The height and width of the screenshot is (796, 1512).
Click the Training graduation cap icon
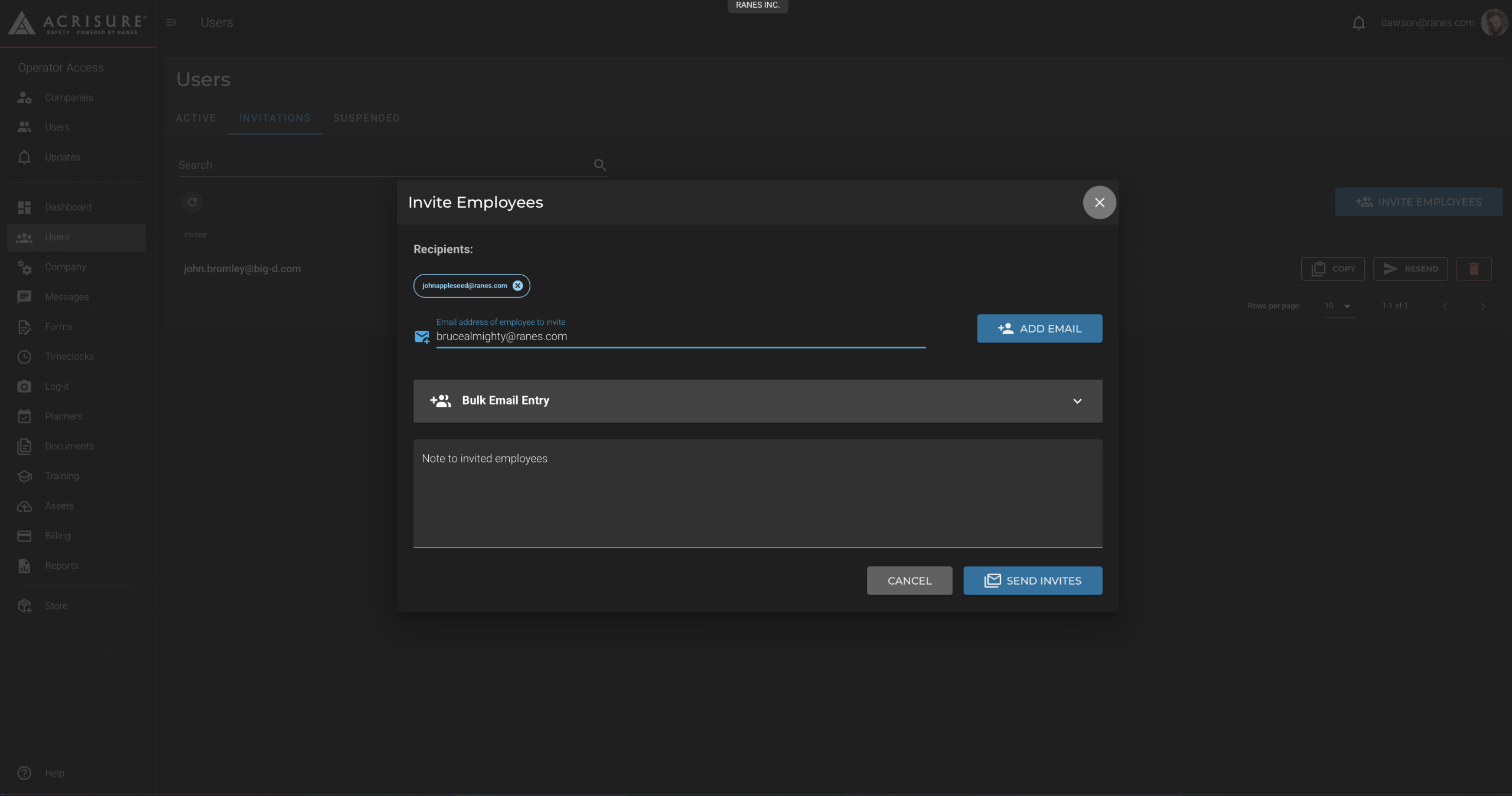(24, 476)
